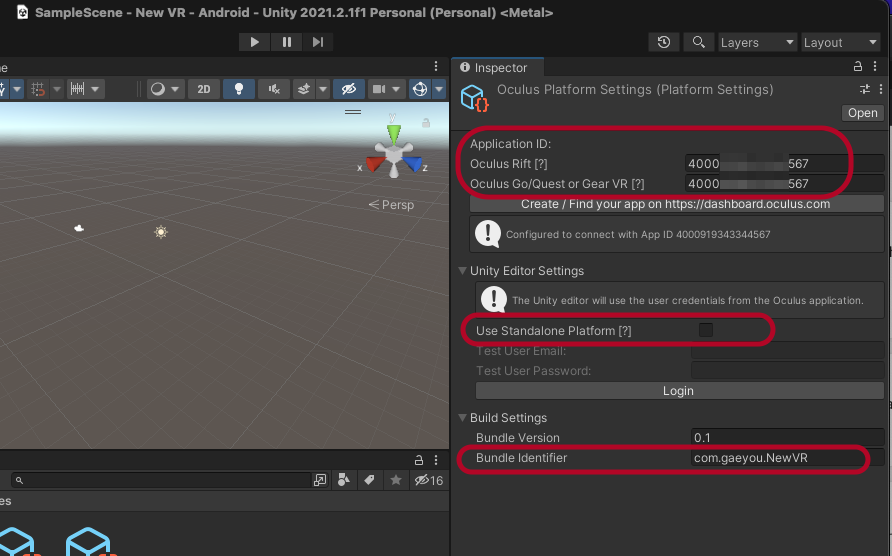Open the Gizmos dropdown arrow
The height and width of the screenshot is (556, 892).
(439, 89)
